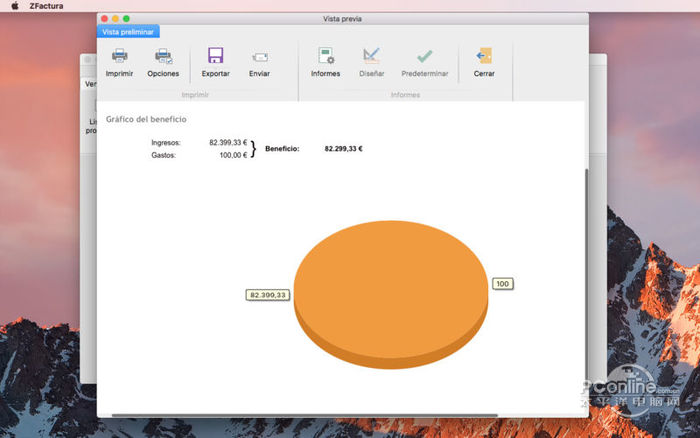Viewport: 700px width, 438px height.
Task: Click the green zoom window button
Action: point(127,18)
